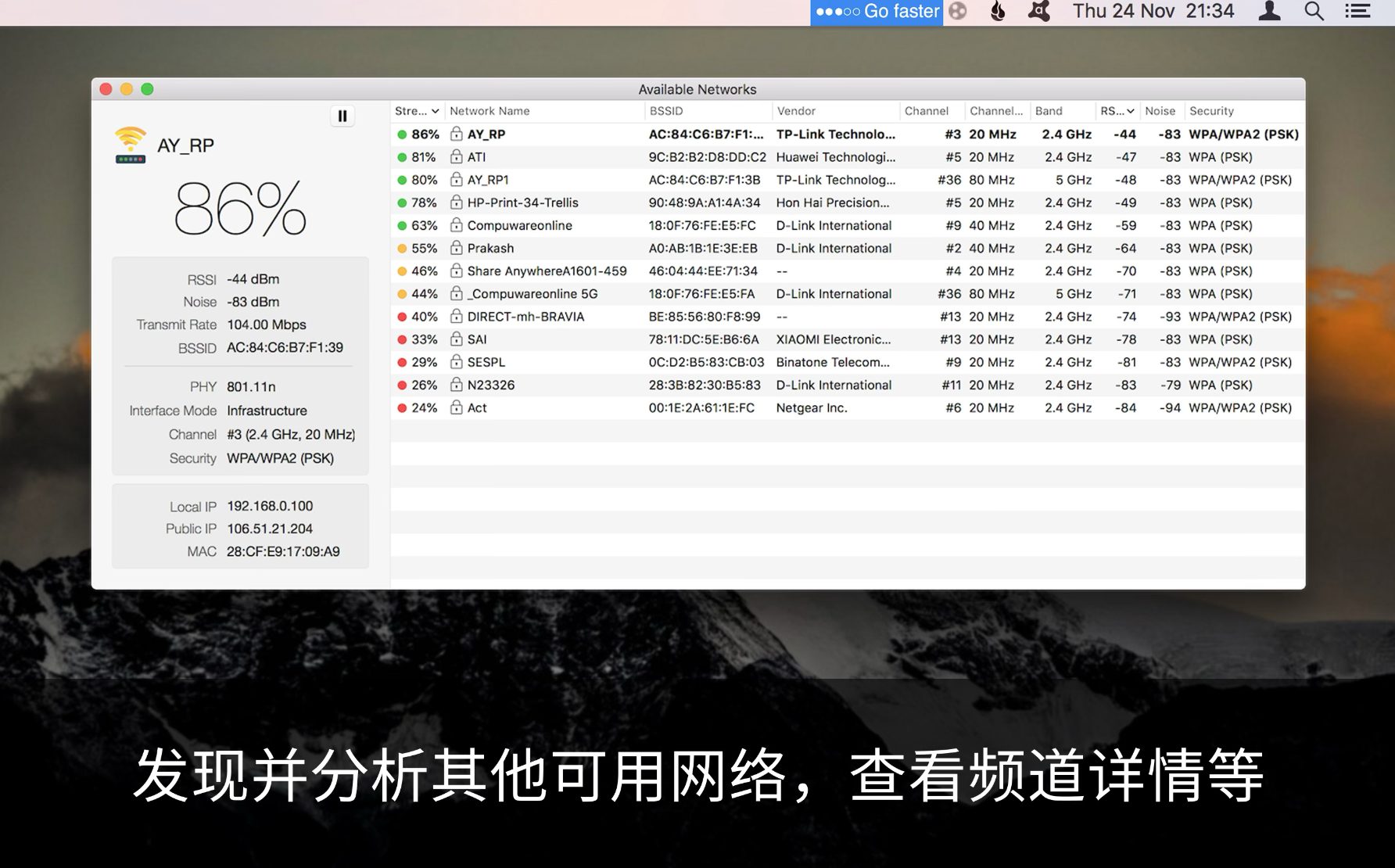1395x868 pixels.
Task: Click the orange signal dot for Prakash
Action: tap(402, 249)
